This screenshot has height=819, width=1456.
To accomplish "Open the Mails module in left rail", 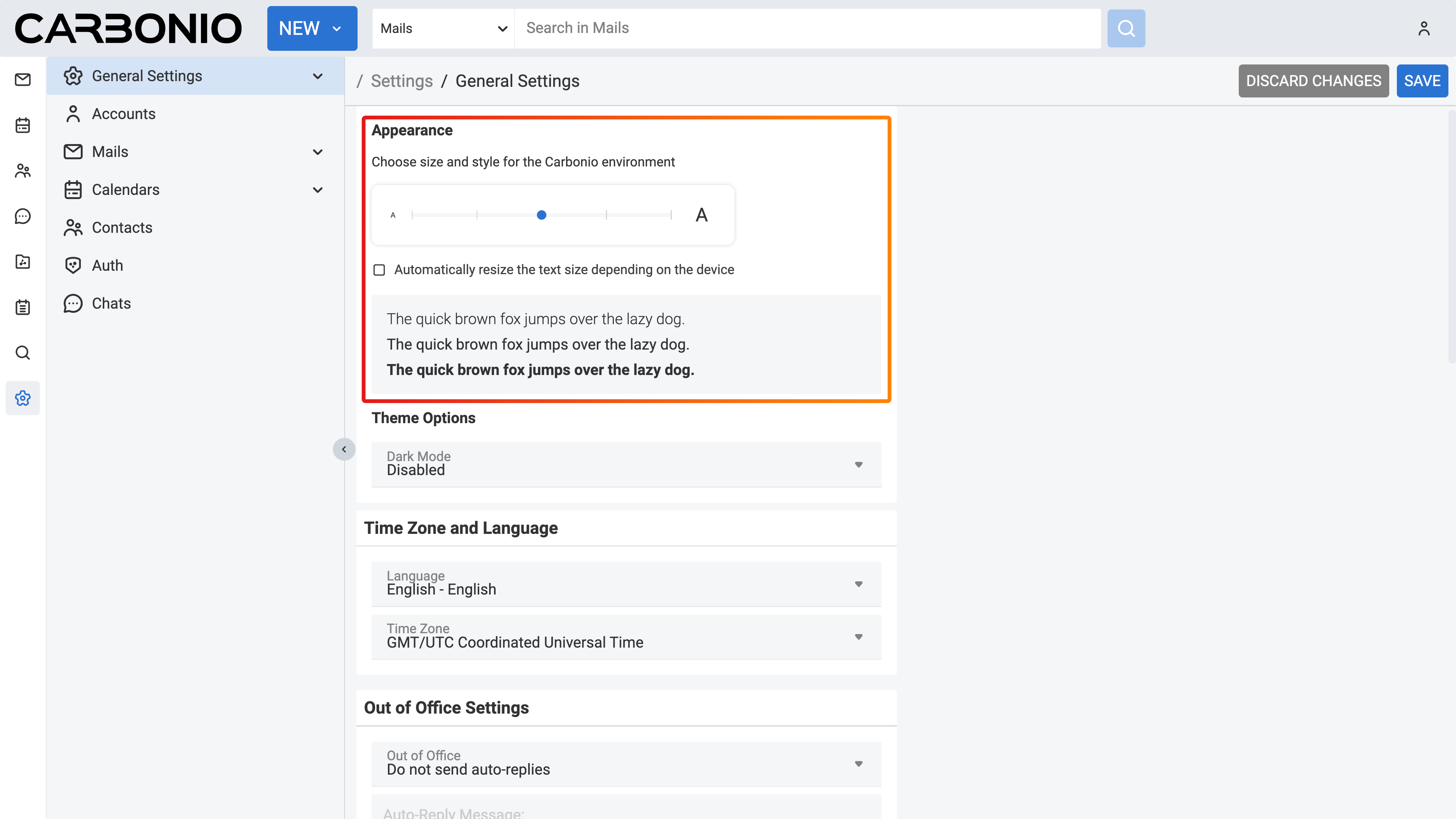I will (x=23, y=80).
